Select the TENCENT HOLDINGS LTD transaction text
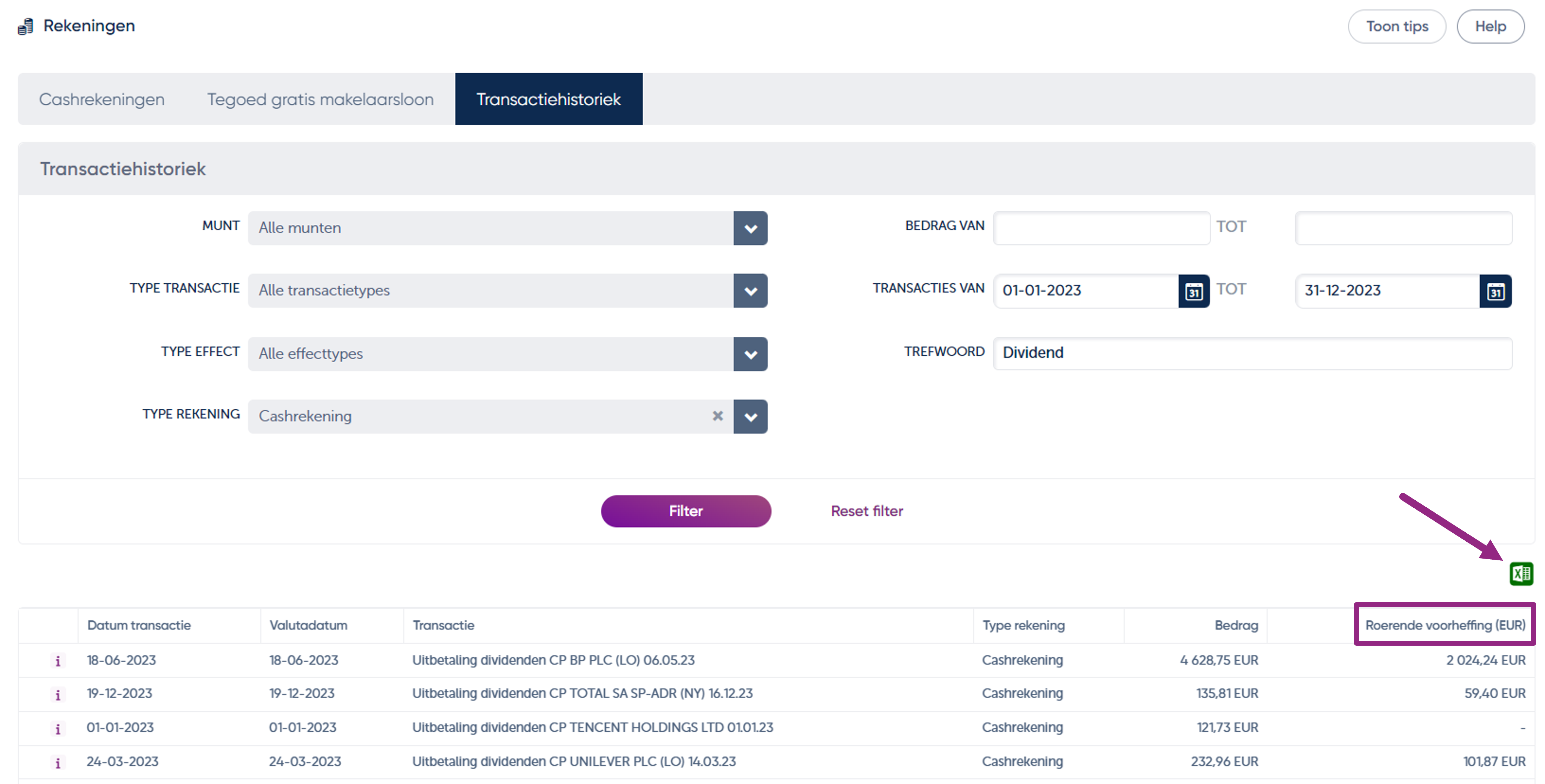Image resolution: width=1545 pixels, height=784 pixels. pyautogui.click(x=593, y=727)
